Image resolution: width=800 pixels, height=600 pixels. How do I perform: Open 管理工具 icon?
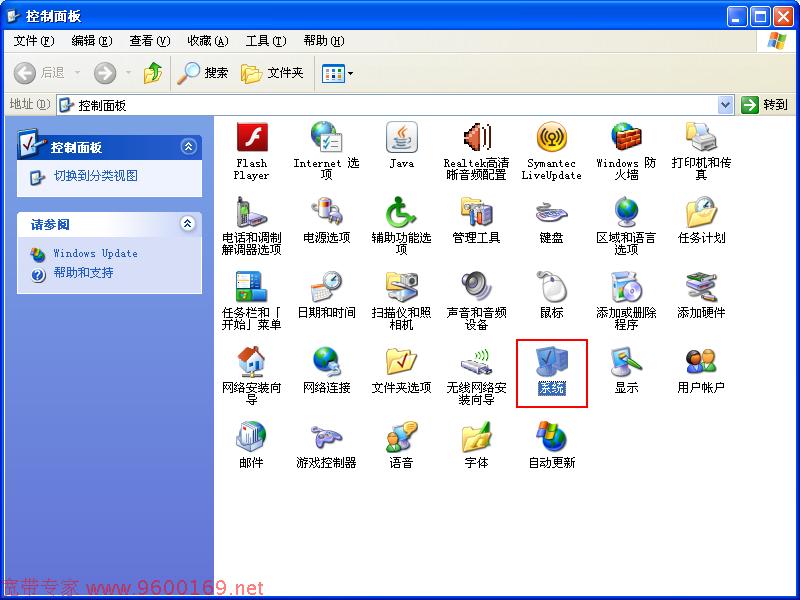pos(477,220)
